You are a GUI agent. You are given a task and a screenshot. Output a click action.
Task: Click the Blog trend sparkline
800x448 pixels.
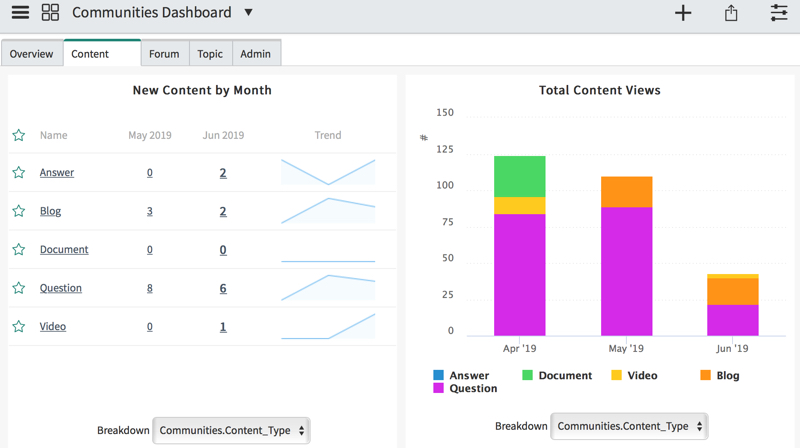click(x=328, y=211)
